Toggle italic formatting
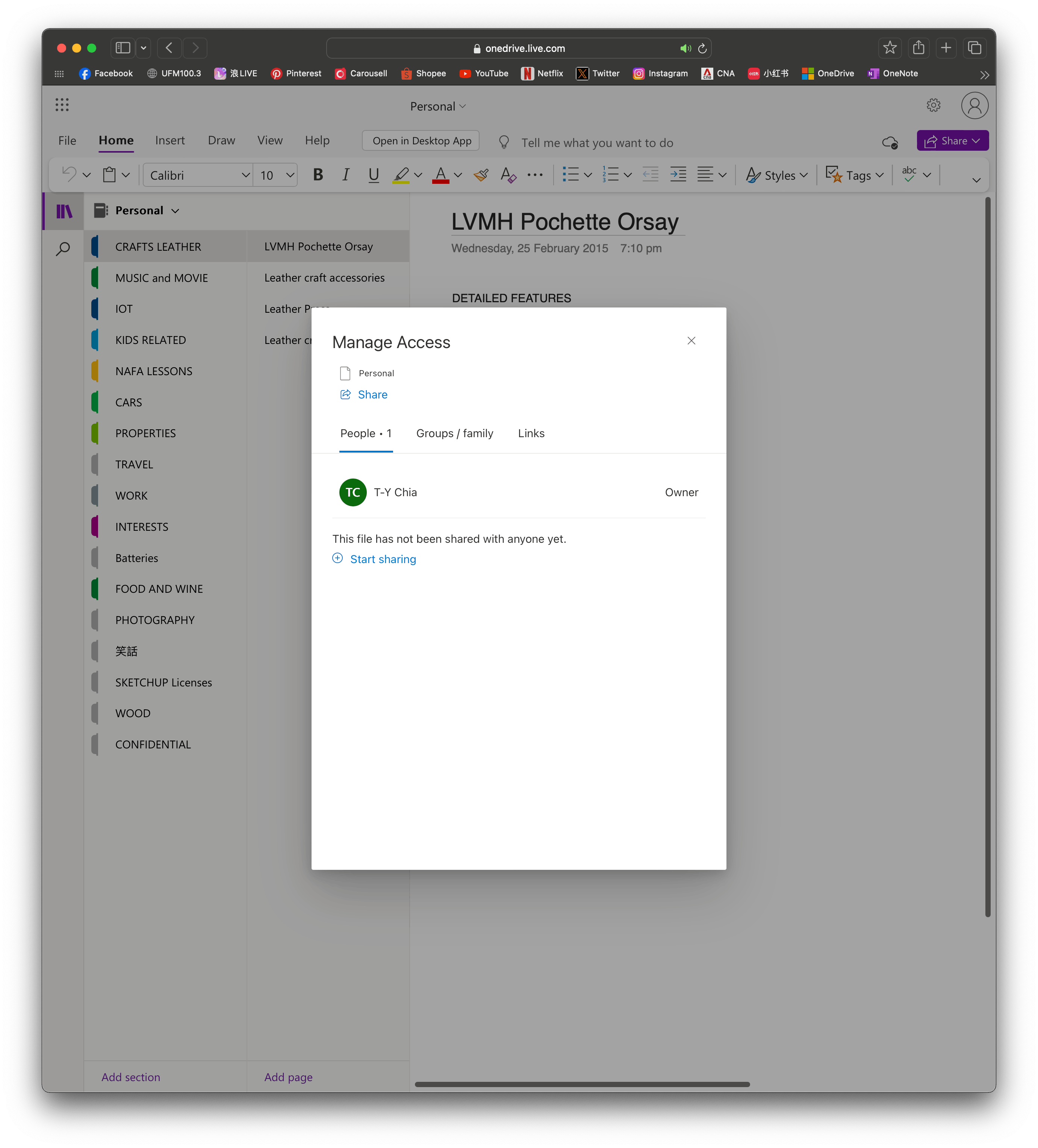This screenshot has height=1148, width=1038. coord(346,176)
